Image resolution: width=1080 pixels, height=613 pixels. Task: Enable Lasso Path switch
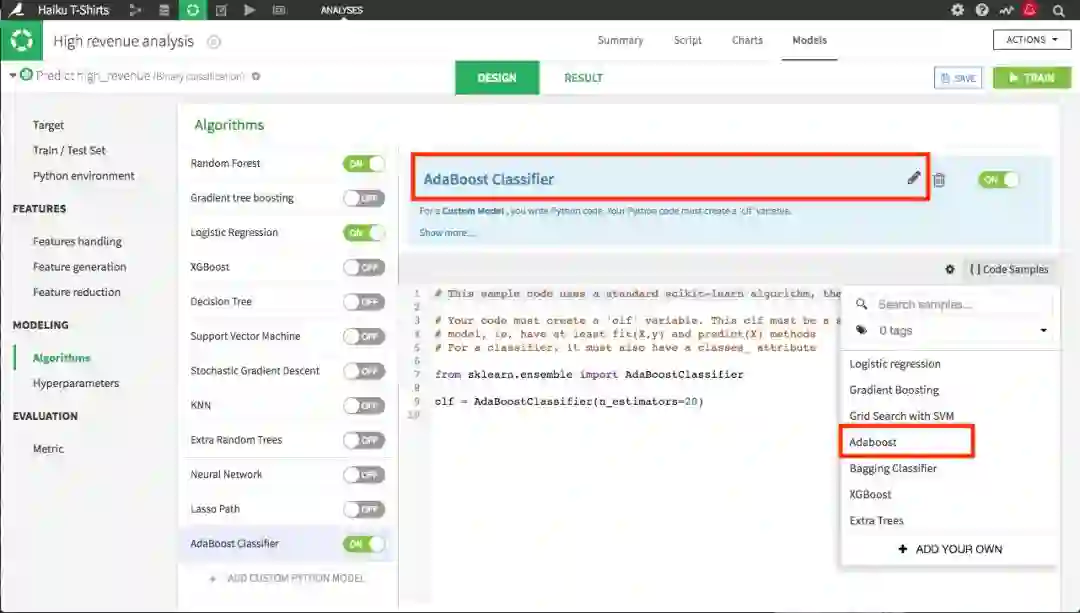[x=364, y=509]
